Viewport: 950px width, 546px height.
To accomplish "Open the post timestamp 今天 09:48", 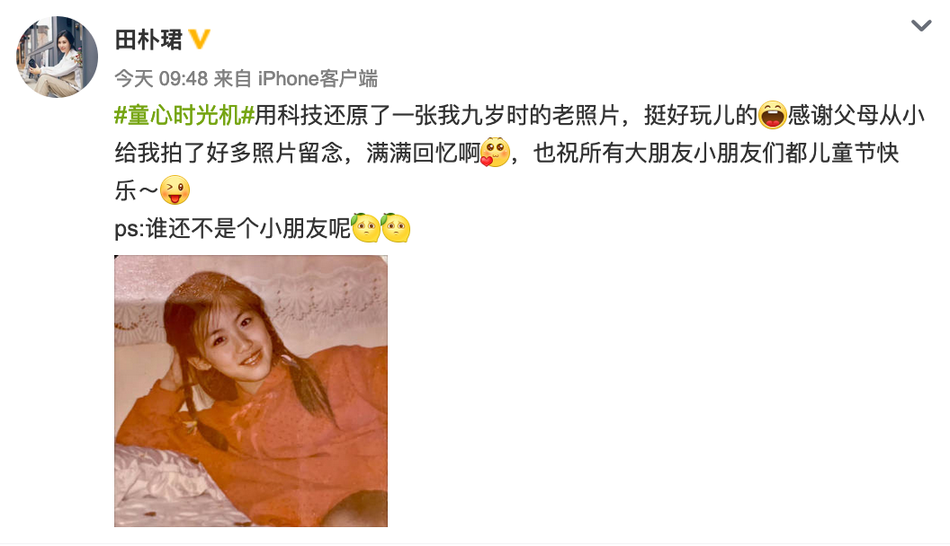I will pyautogui.click(x=161, y=79).
